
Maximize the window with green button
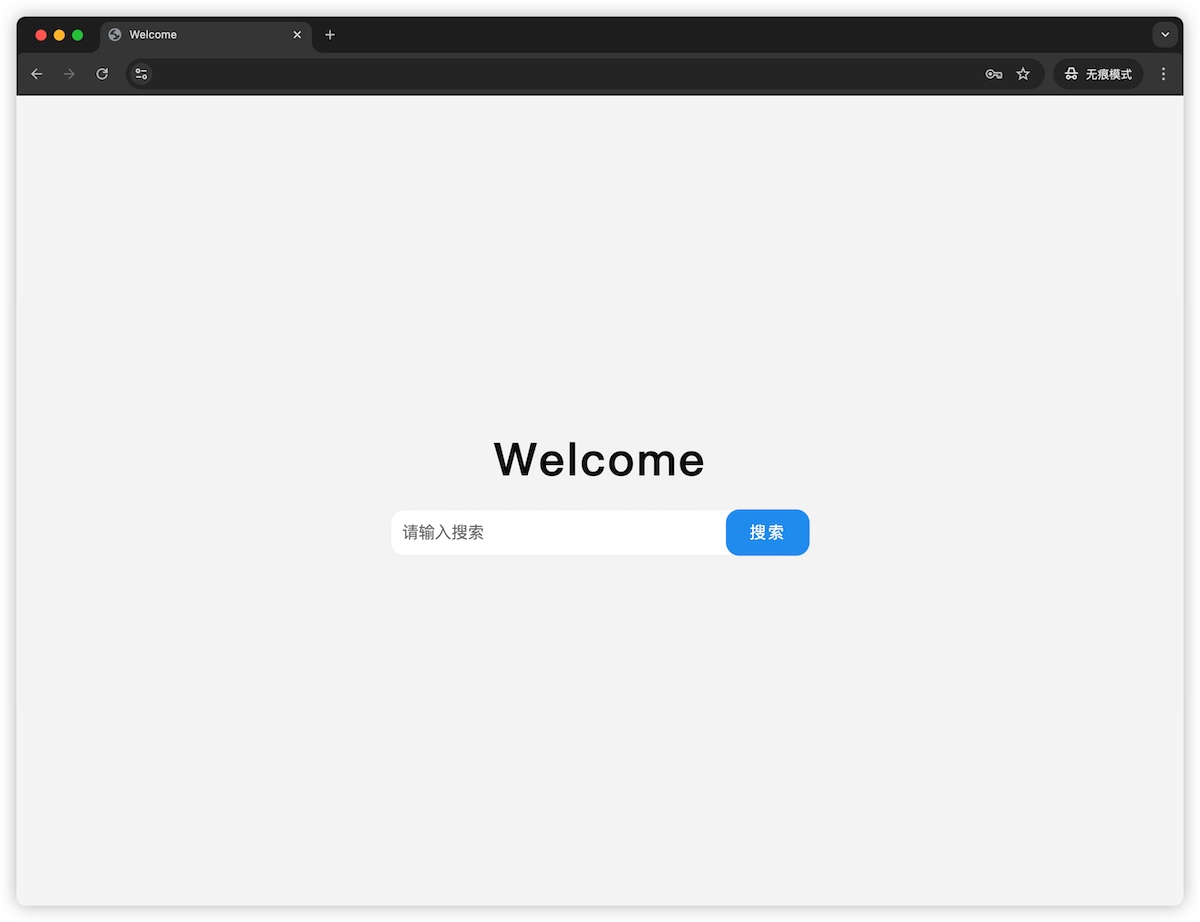pyautogui.click(x=77, y=35)
